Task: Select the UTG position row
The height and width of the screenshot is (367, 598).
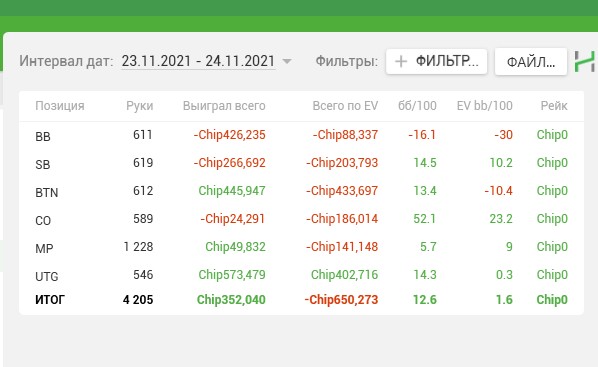Action: coord(301,275)
